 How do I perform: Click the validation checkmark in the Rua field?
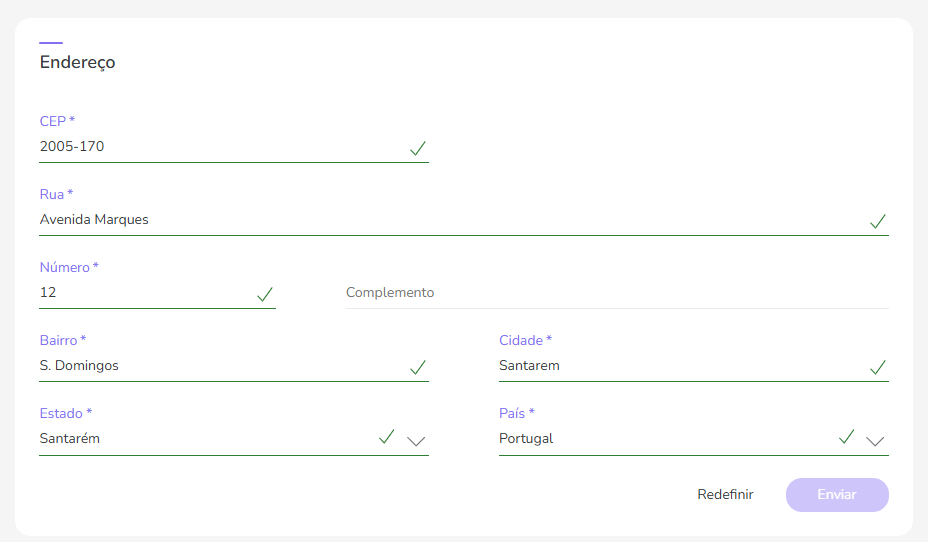coord(877,221)
